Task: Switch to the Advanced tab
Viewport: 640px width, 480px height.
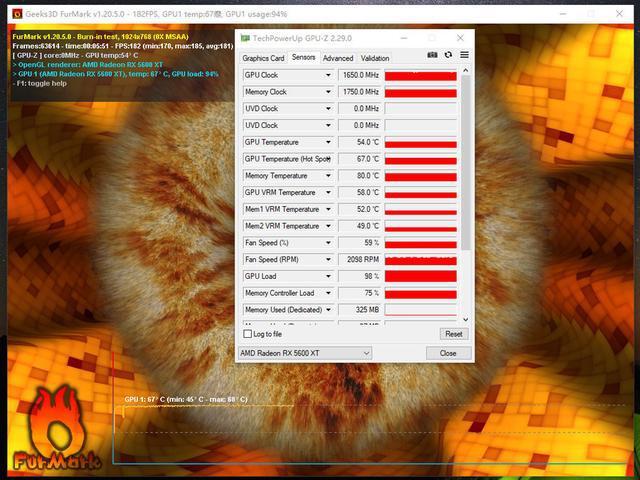Action: coord(338,58)
